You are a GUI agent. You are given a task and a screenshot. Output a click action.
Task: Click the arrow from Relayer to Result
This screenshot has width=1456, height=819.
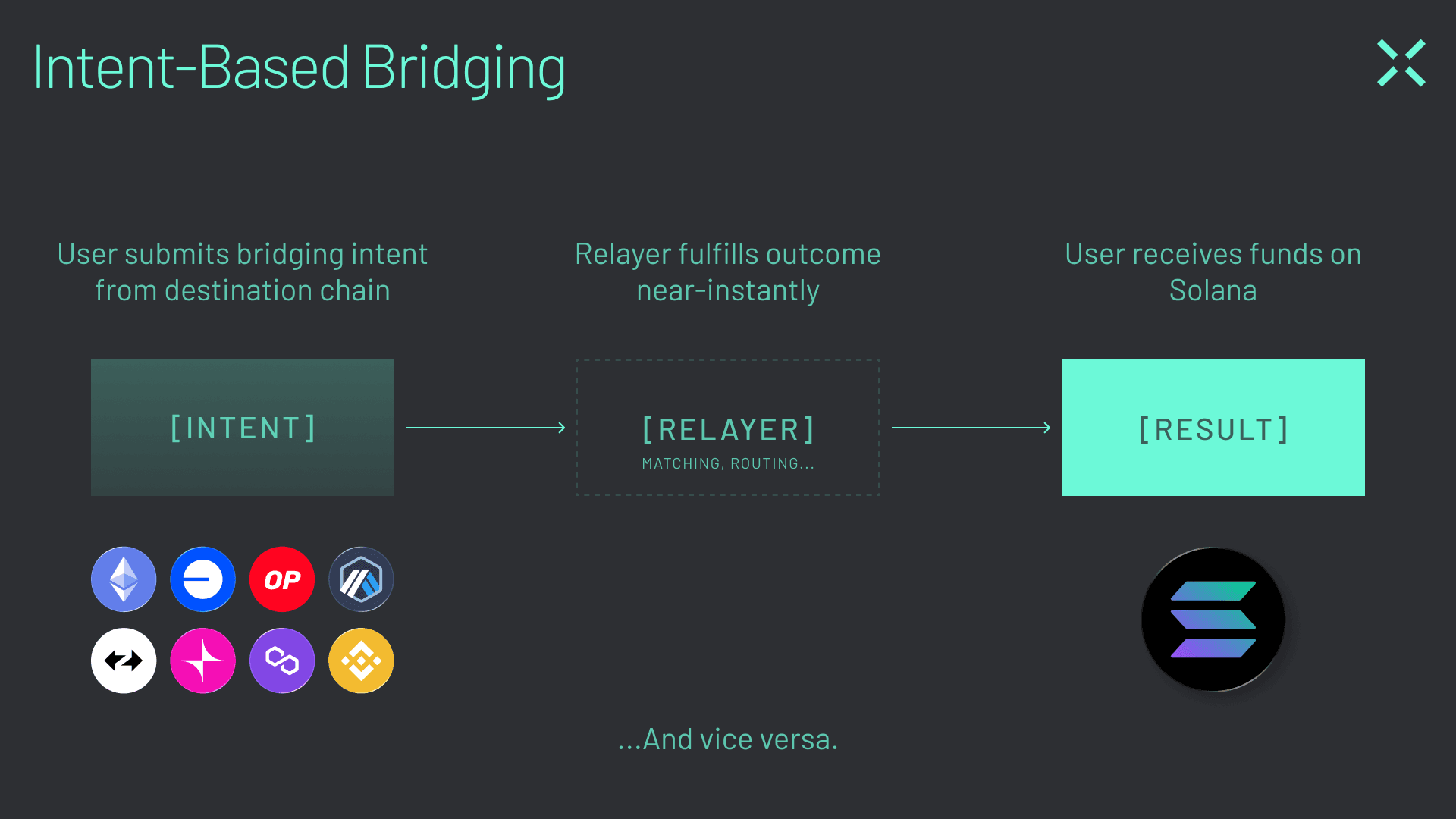click(971, 428)
